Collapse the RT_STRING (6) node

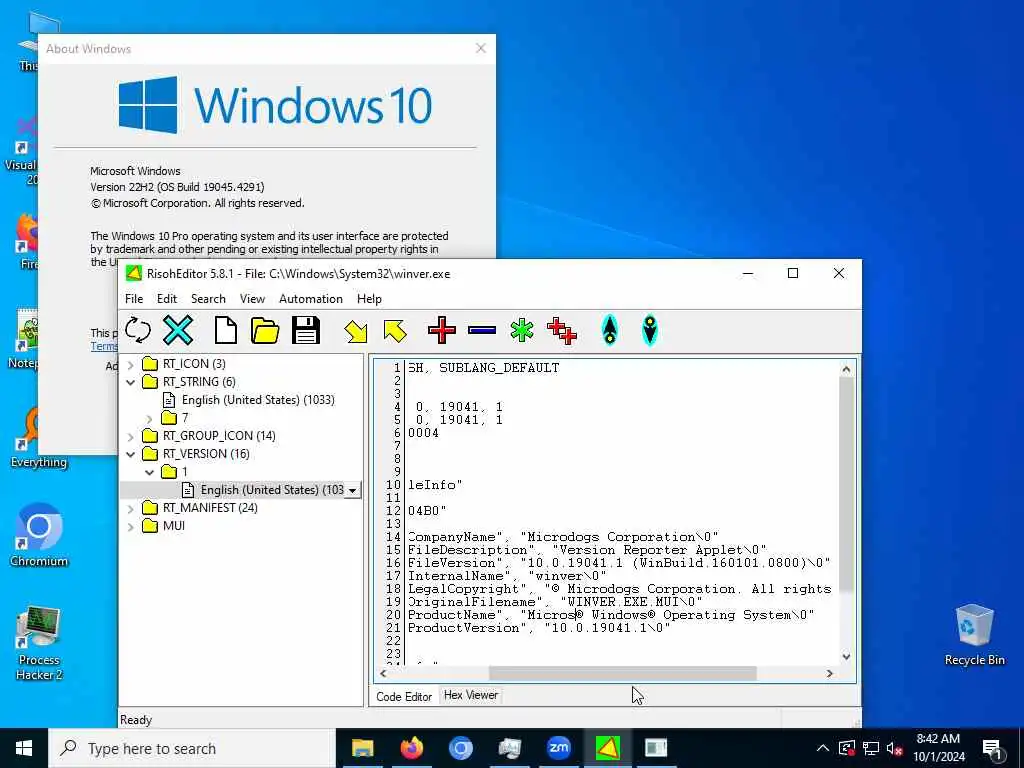(131, 382)
